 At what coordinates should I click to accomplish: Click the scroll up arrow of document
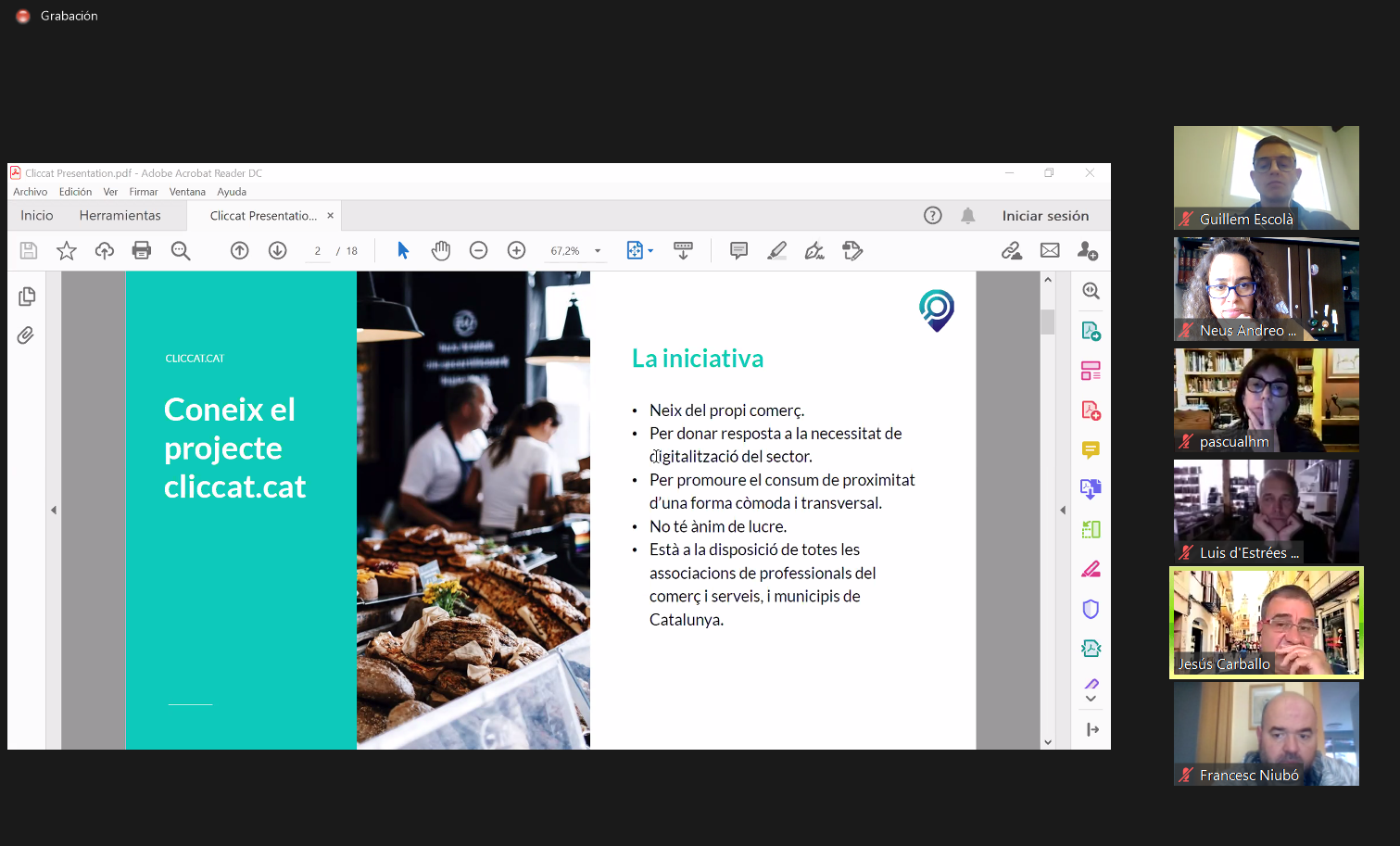1048,279
